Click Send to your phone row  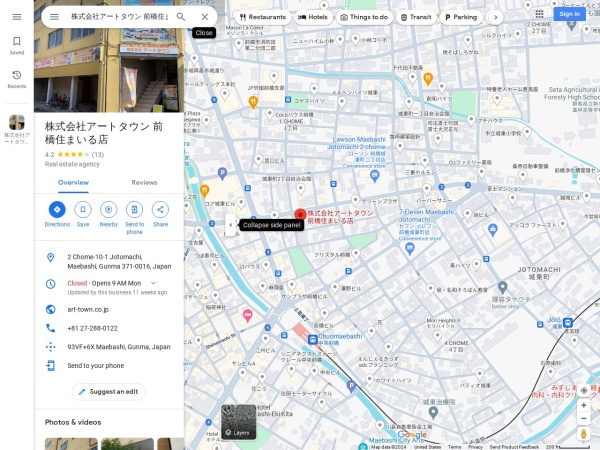click(109, 366)
